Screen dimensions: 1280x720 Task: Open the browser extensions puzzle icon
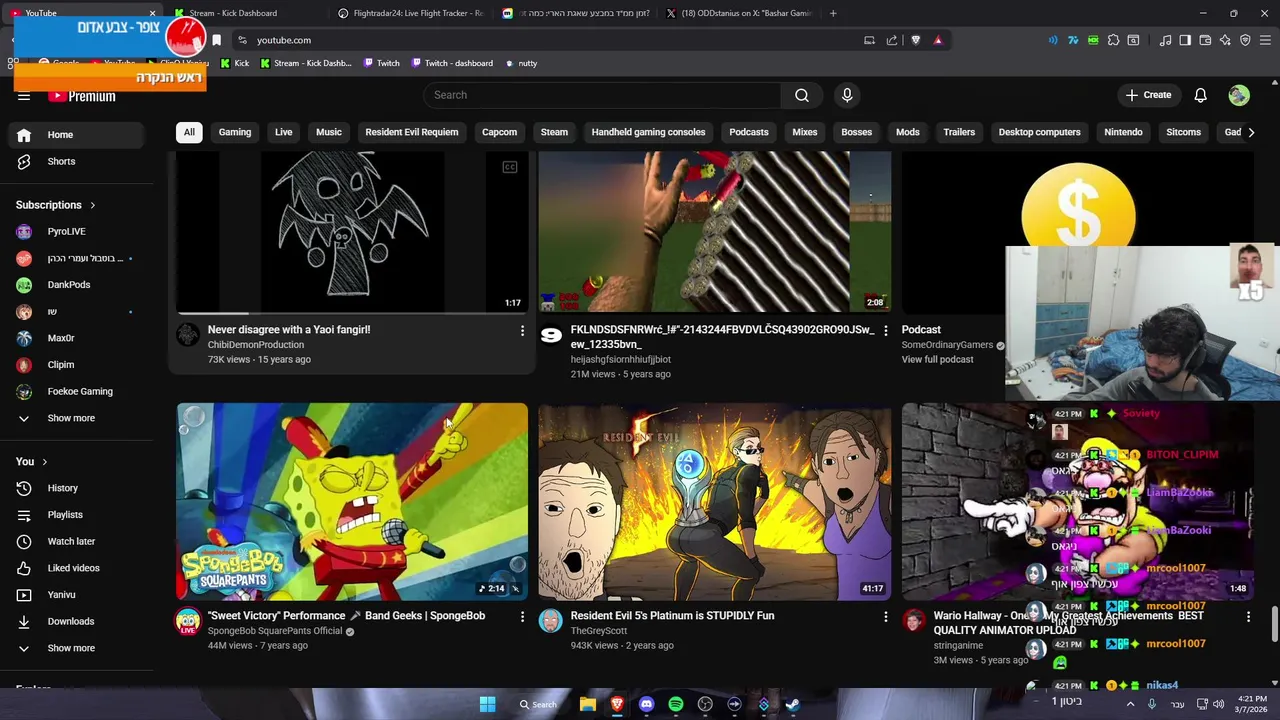pyautogui.click(x=1113, y=40)
